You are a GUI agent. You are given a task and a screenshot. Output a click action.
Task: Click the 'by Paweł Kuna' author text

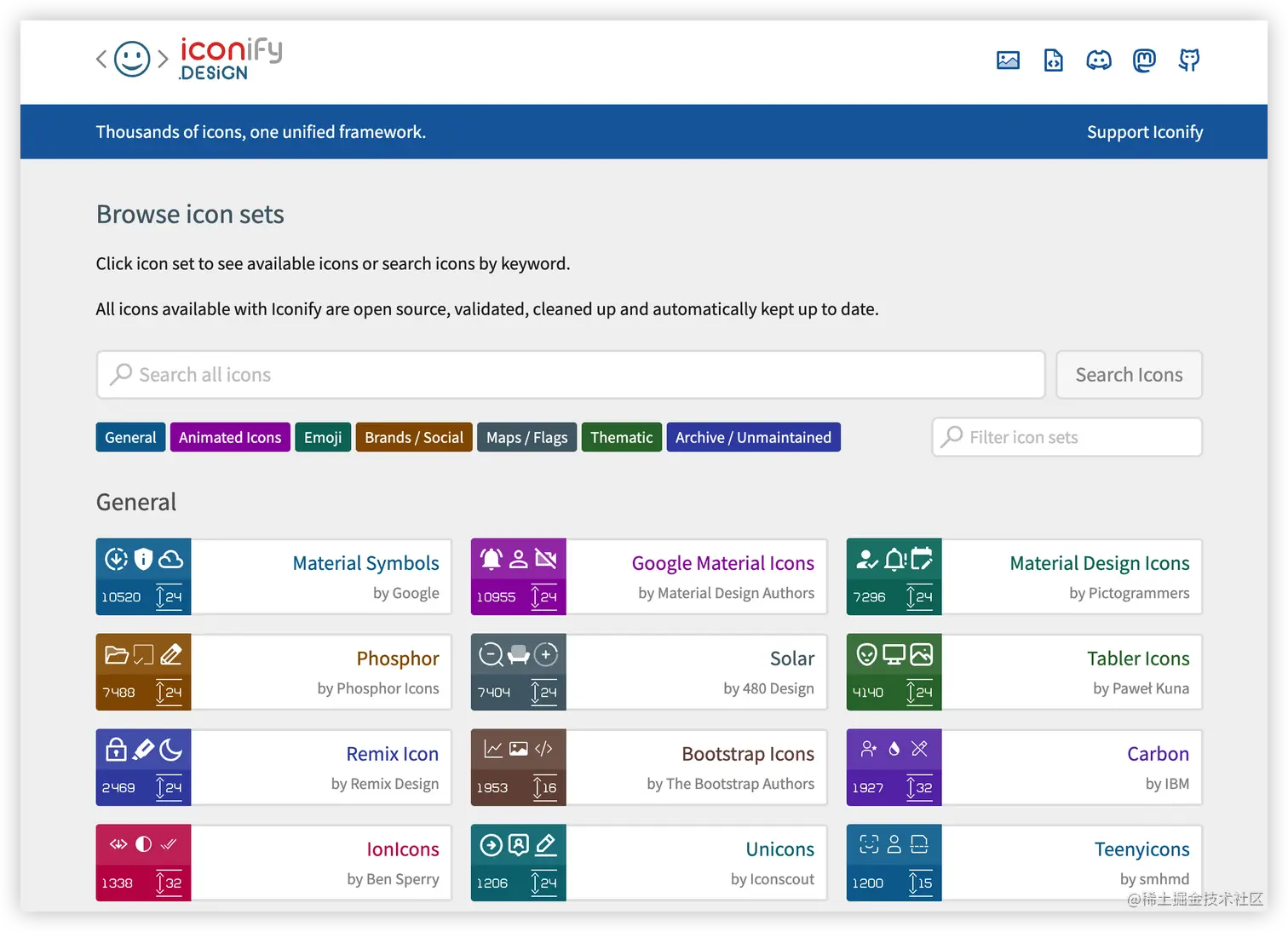1141,688
